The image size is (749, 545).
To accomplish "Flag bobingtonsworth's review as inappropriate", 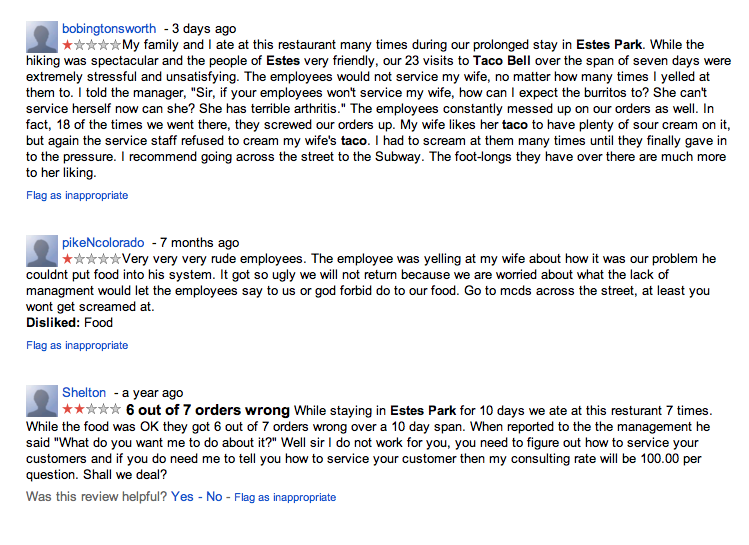I will pyautogui.click(x=77, y=195).
